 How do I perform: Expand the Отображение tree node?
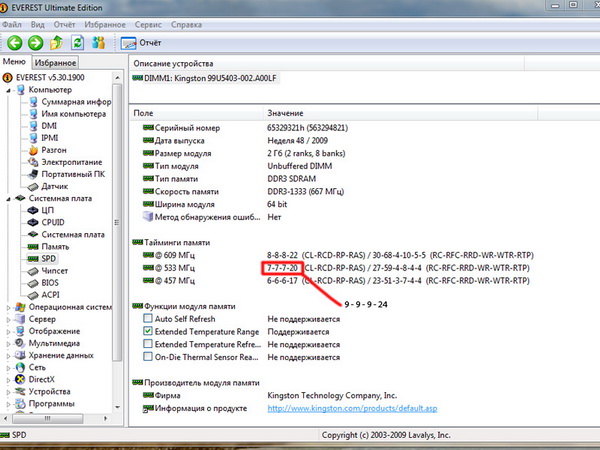[x=8, y=331]
